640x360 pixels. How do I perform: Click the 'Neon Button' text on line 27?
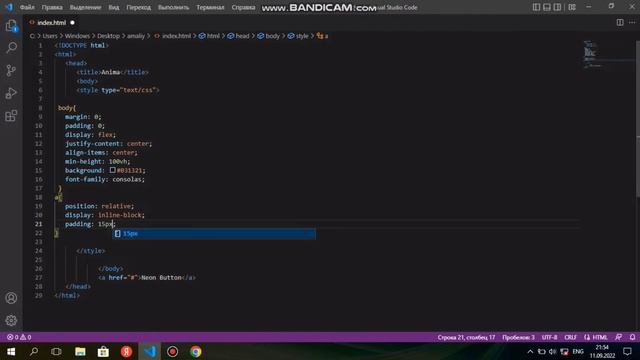point(161,278)
